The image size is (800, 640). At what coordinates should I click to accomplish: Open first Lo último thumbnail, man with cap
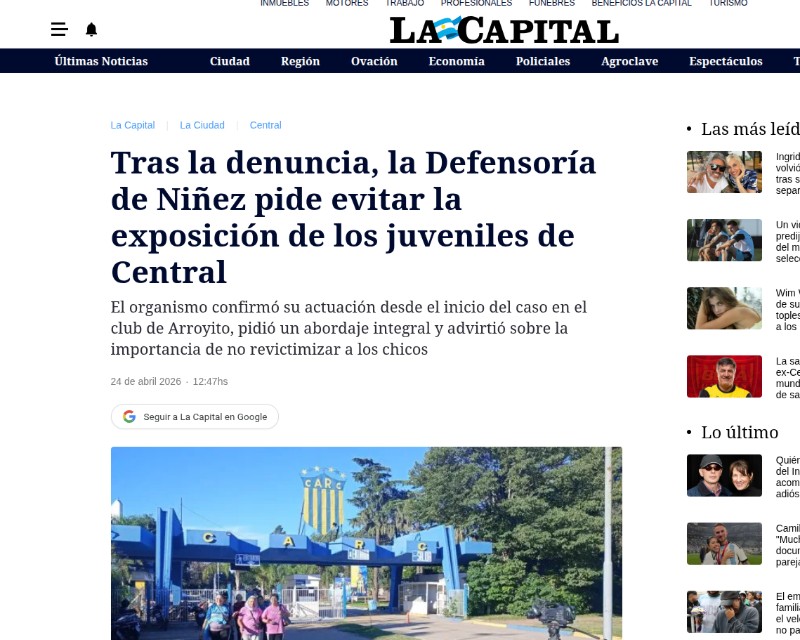[724, 475]
